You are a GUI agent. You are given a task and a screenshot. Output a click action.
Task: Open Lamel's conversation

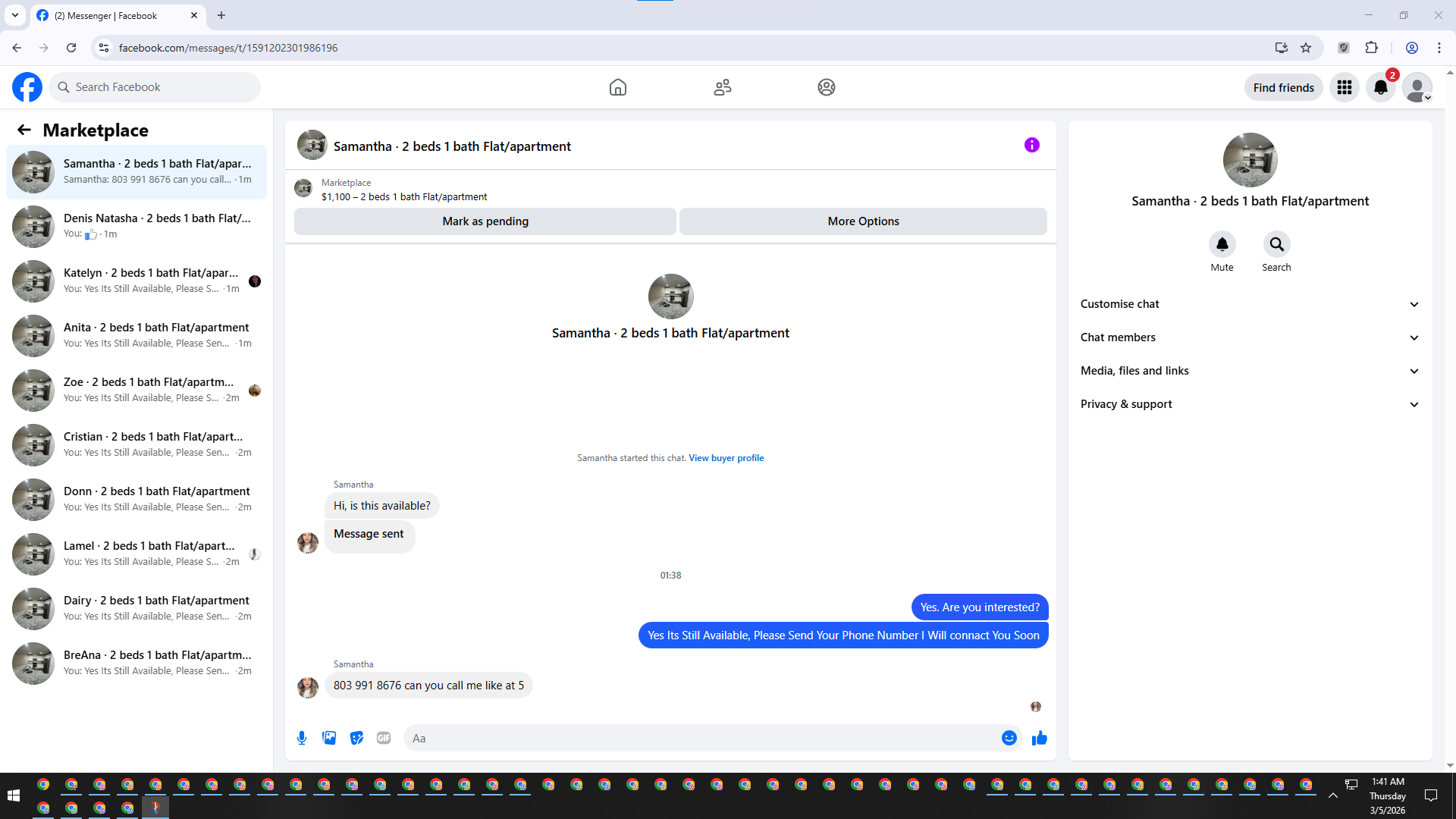pyautogui.click(x=136, y=554)
